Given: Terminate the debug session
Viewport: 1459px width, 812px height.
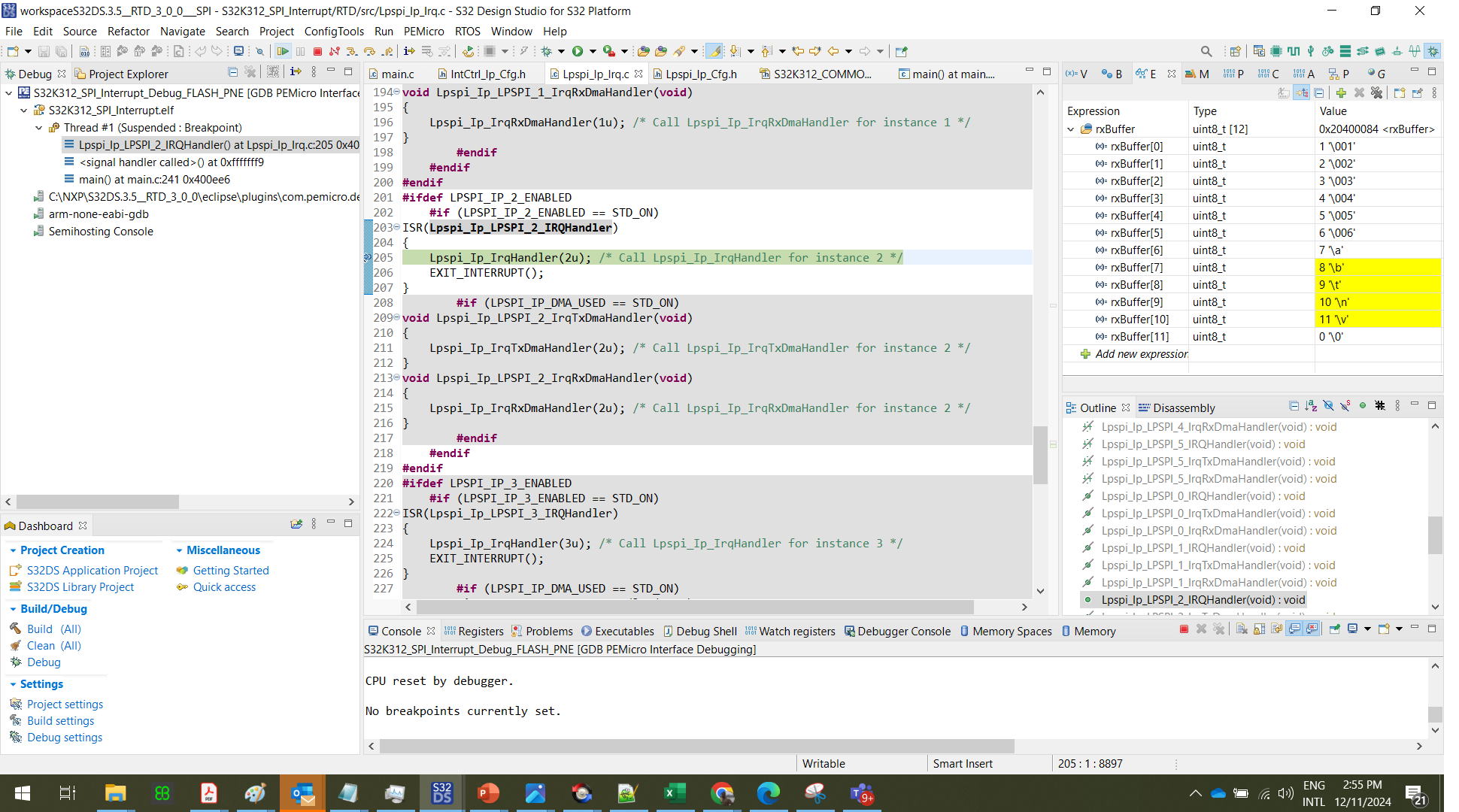Looking at the screenshot, I should click(318, 51).
